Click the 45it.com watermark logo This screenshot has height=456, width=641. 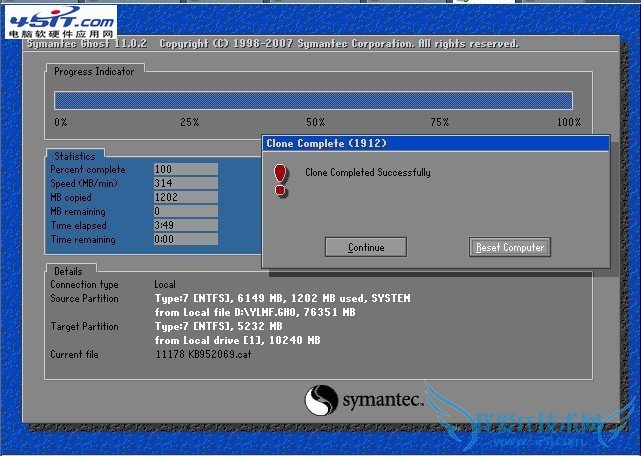58,20
